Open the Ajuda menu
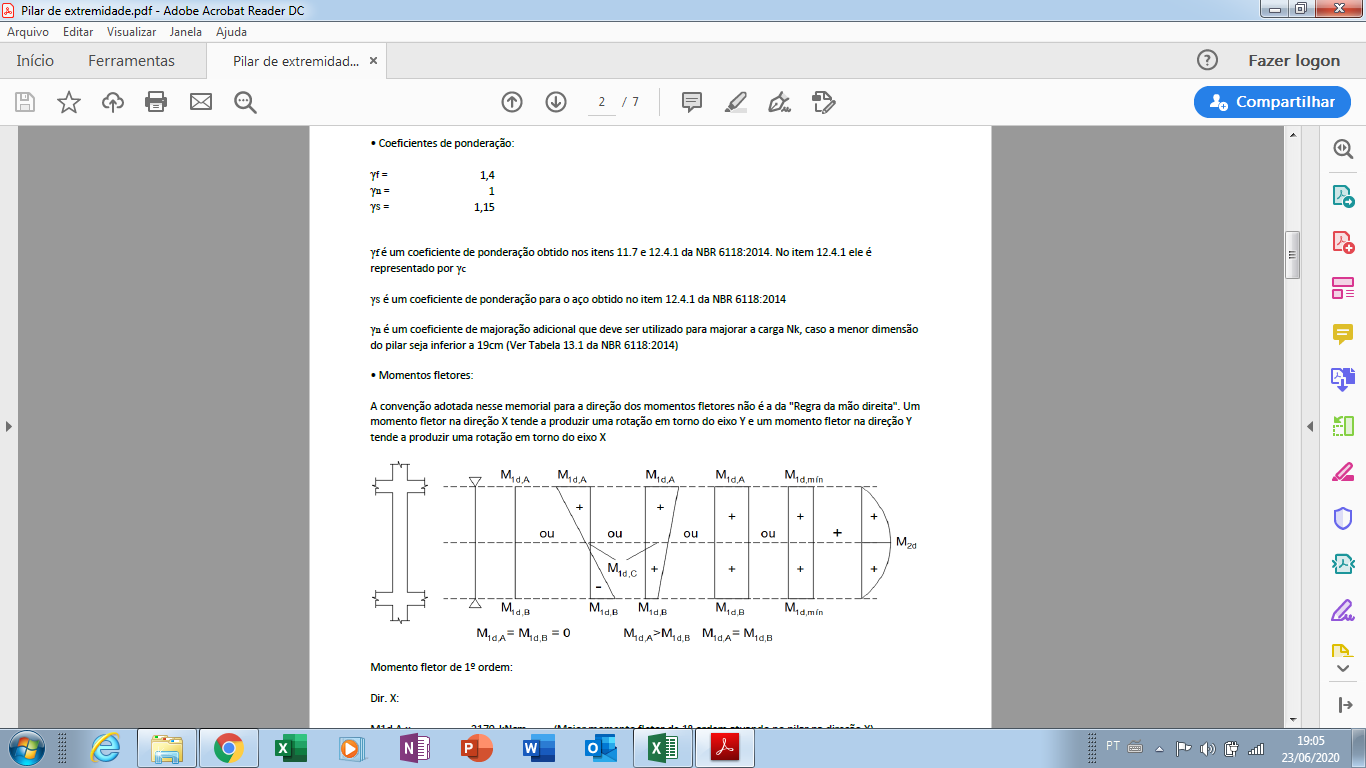Viewport: 1366px width, 768px height. coord(232,32)
